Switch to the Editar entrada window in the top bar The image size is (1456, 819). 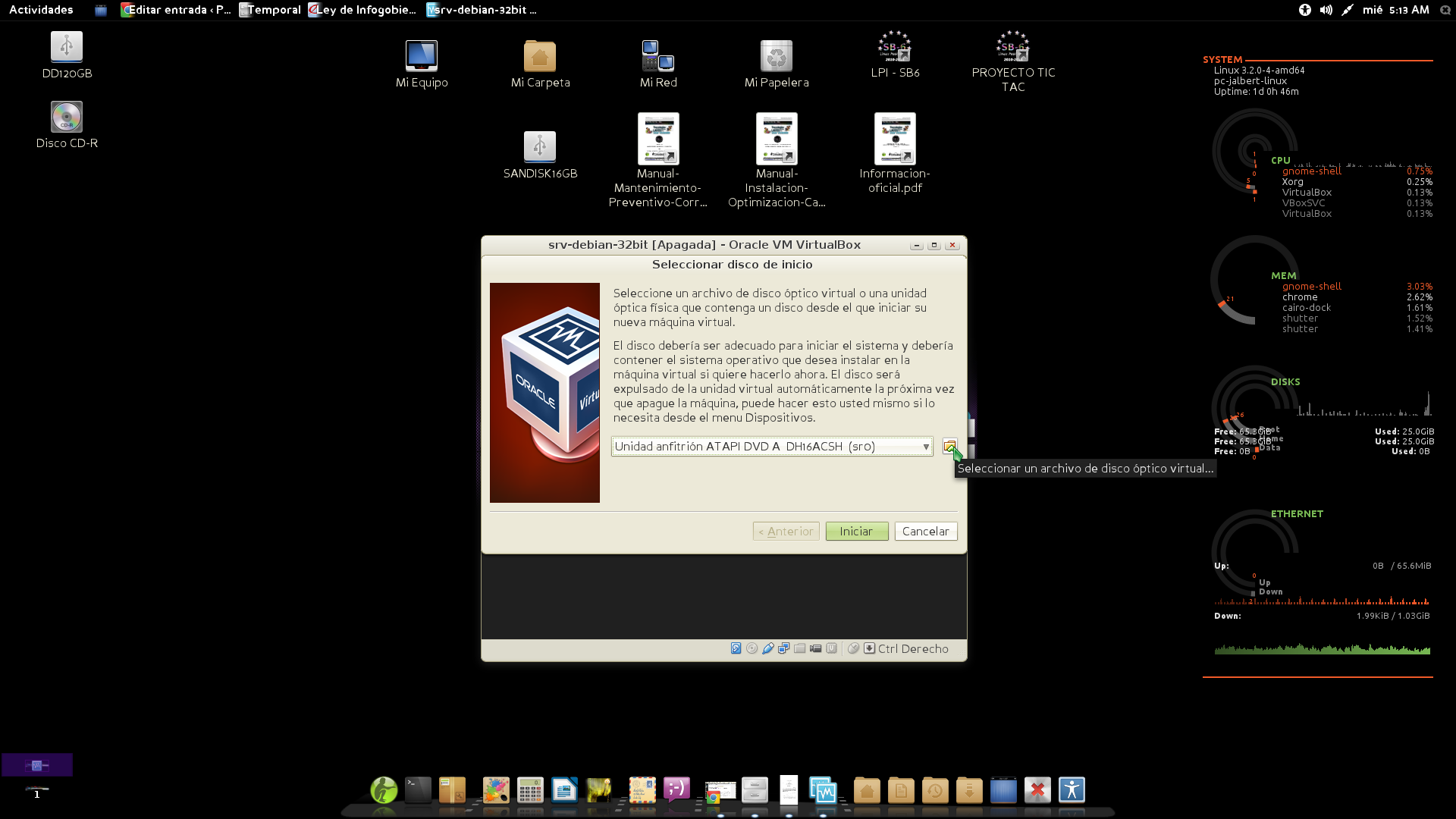pos(176,10)
